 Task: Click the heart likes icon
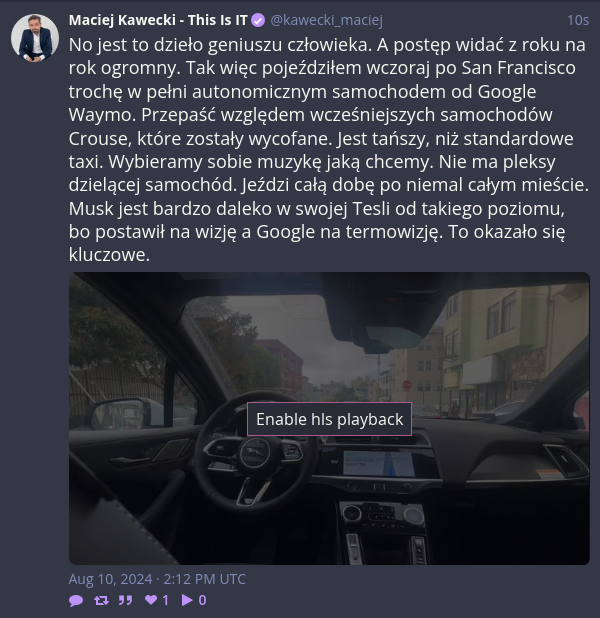click(x=151, y=600)
